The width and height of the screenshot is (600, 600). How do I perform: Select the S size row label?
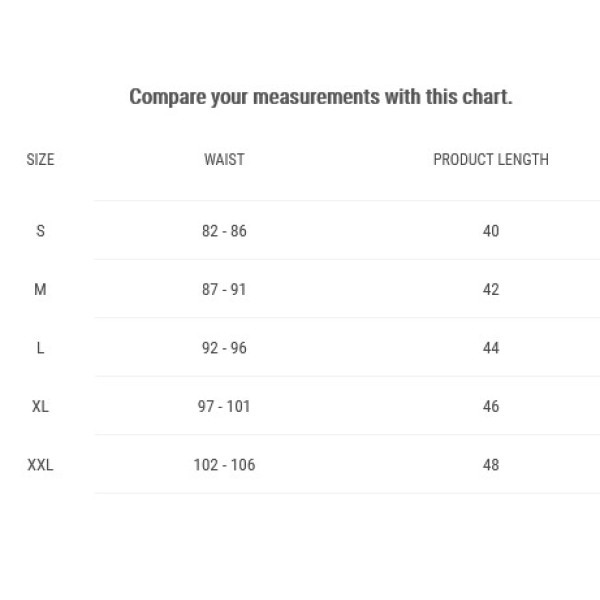pyautogui.click(x=40, y=231)
